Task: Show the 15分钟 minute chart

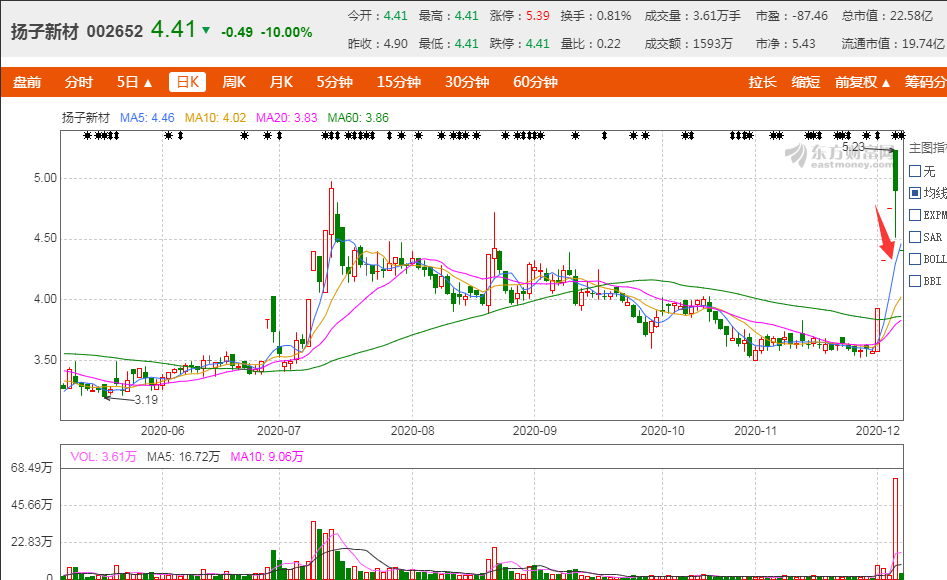Action: click(x=399, y=82)
